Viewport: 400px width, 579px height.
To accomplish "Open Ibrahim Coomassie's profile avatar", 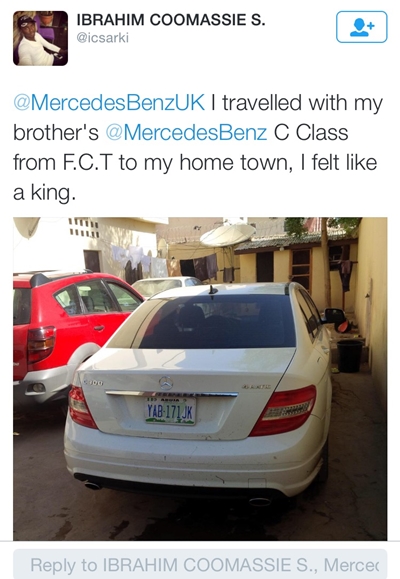I will coord(41,38).
